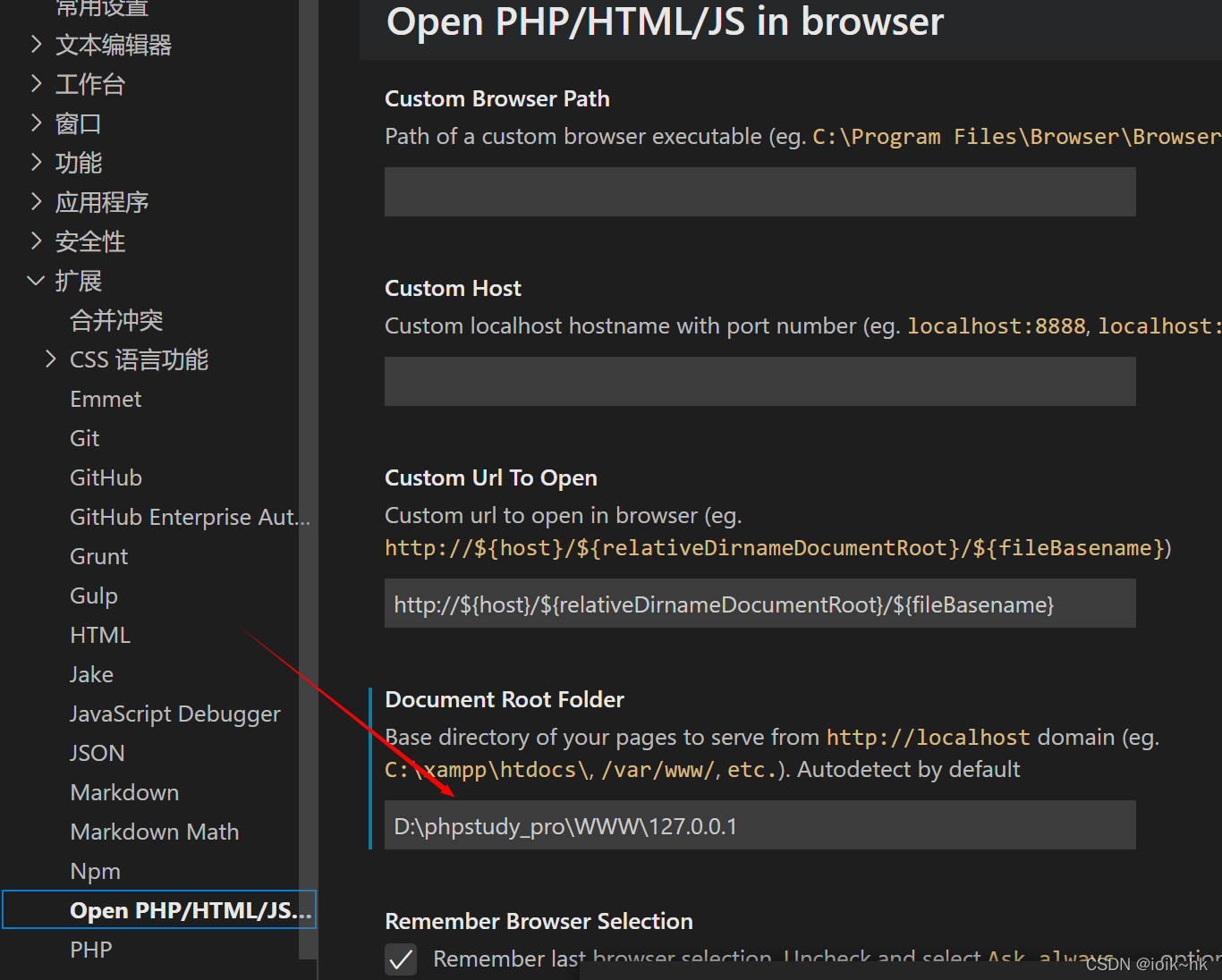Expand the 窗口 settings section

point(37,122)
